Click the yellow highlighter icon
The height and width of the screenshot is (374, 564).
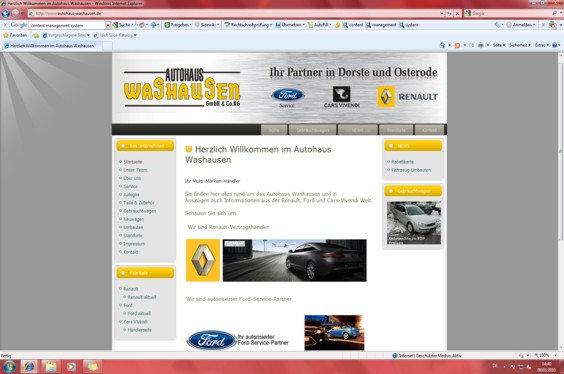click(x=337, y=25)
